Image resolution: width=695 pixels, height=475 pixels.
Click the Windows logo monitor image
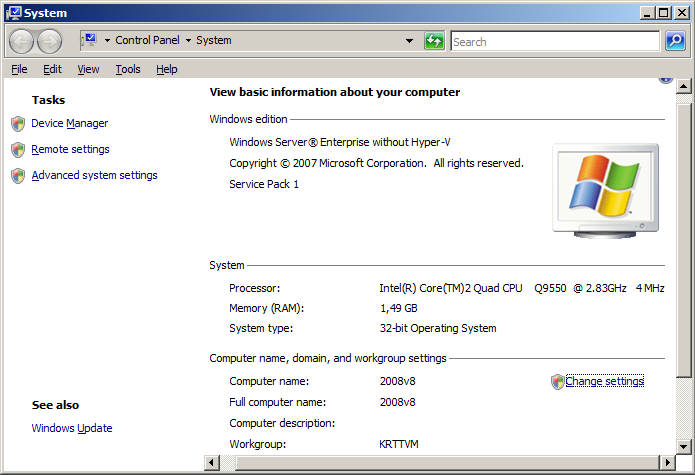[605, 191]
